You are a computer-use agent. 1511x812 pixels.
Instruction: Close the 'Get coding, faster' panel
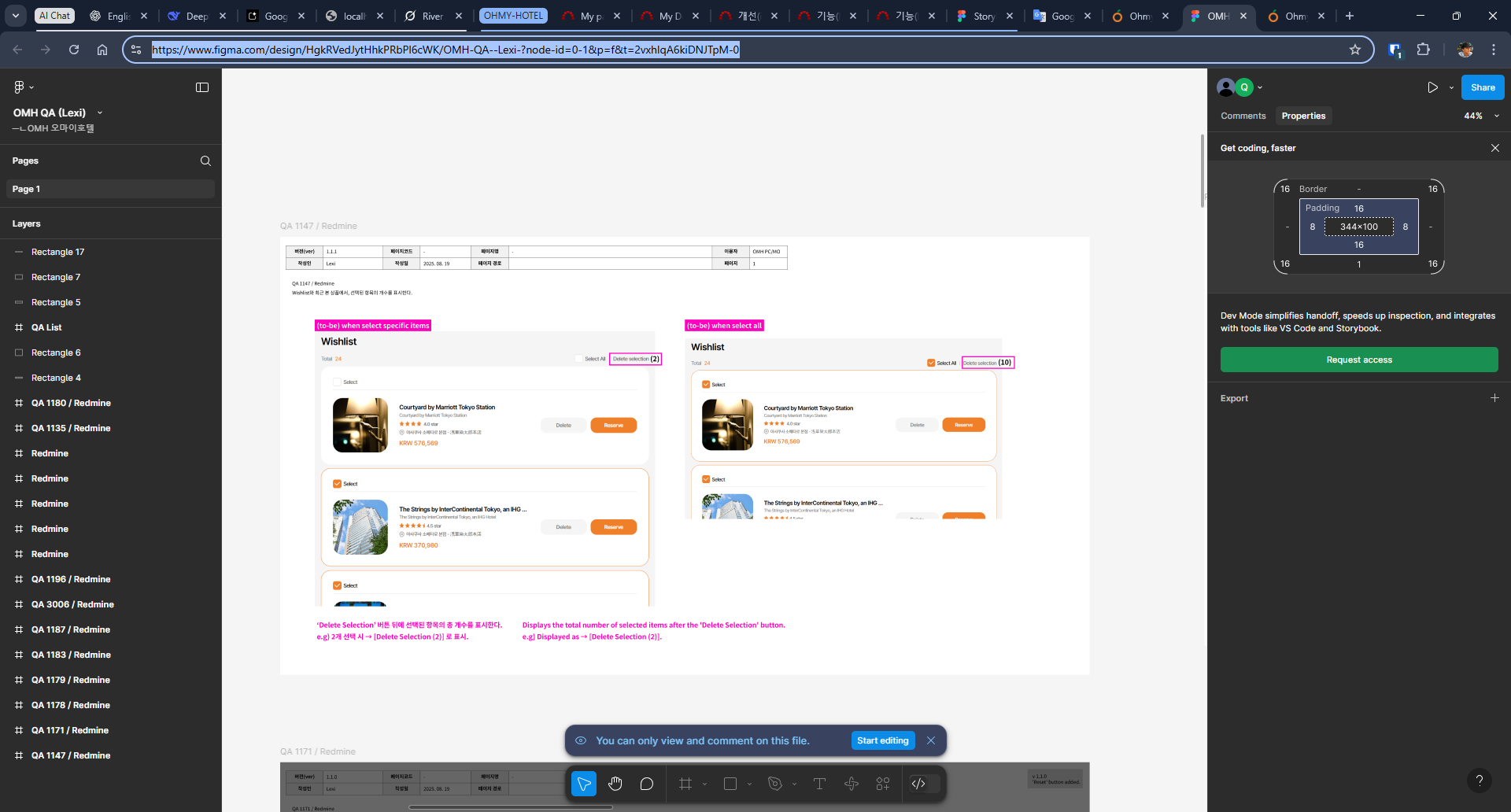(x=1494, y=148)
